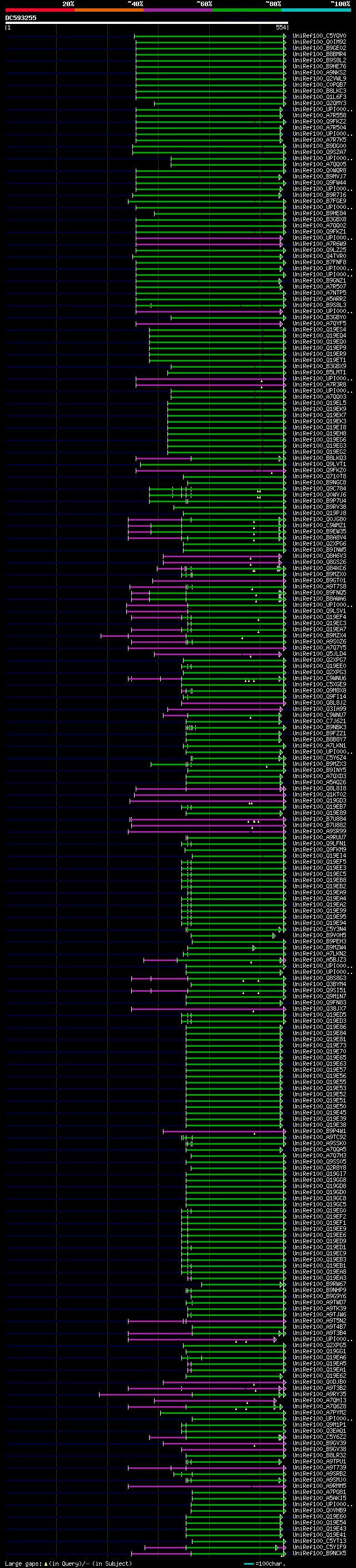Select hit UniRef100_Q9C784
356x1568 pixels.
pyautogui.click(x=319, y=488)
